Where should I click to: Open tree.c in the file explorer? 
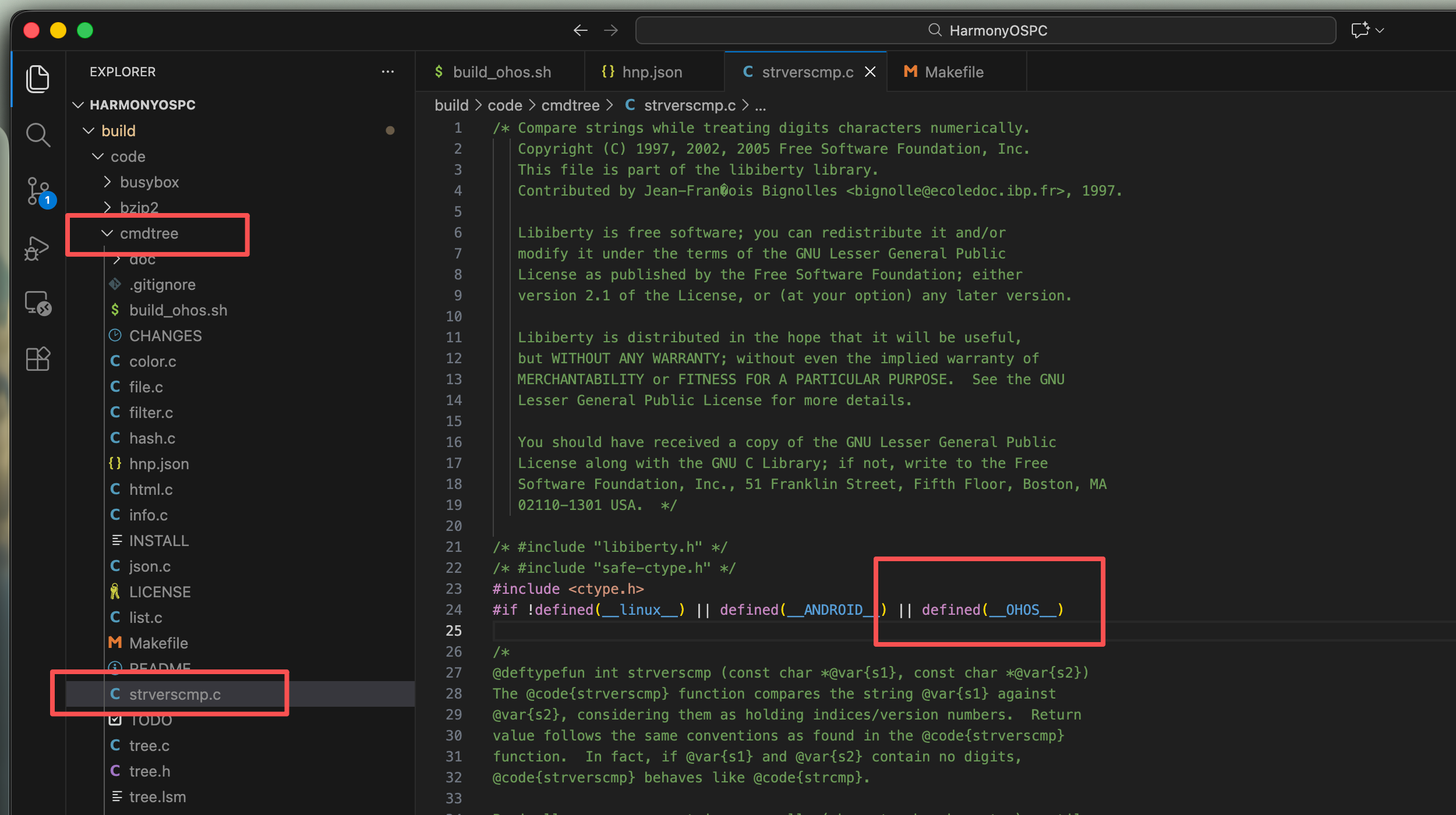149,746
